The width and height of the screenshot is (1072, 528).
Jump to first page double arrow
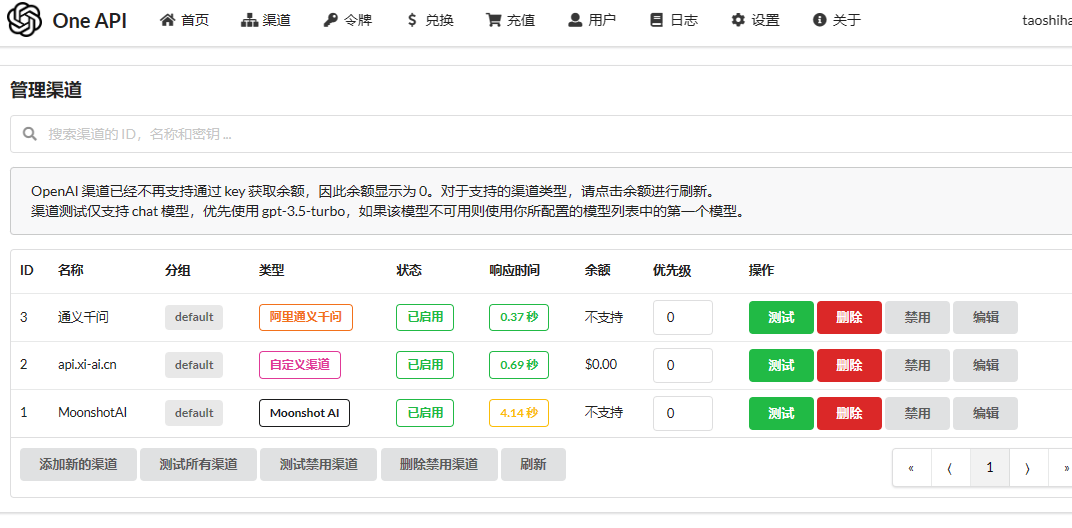click(911, 468)
